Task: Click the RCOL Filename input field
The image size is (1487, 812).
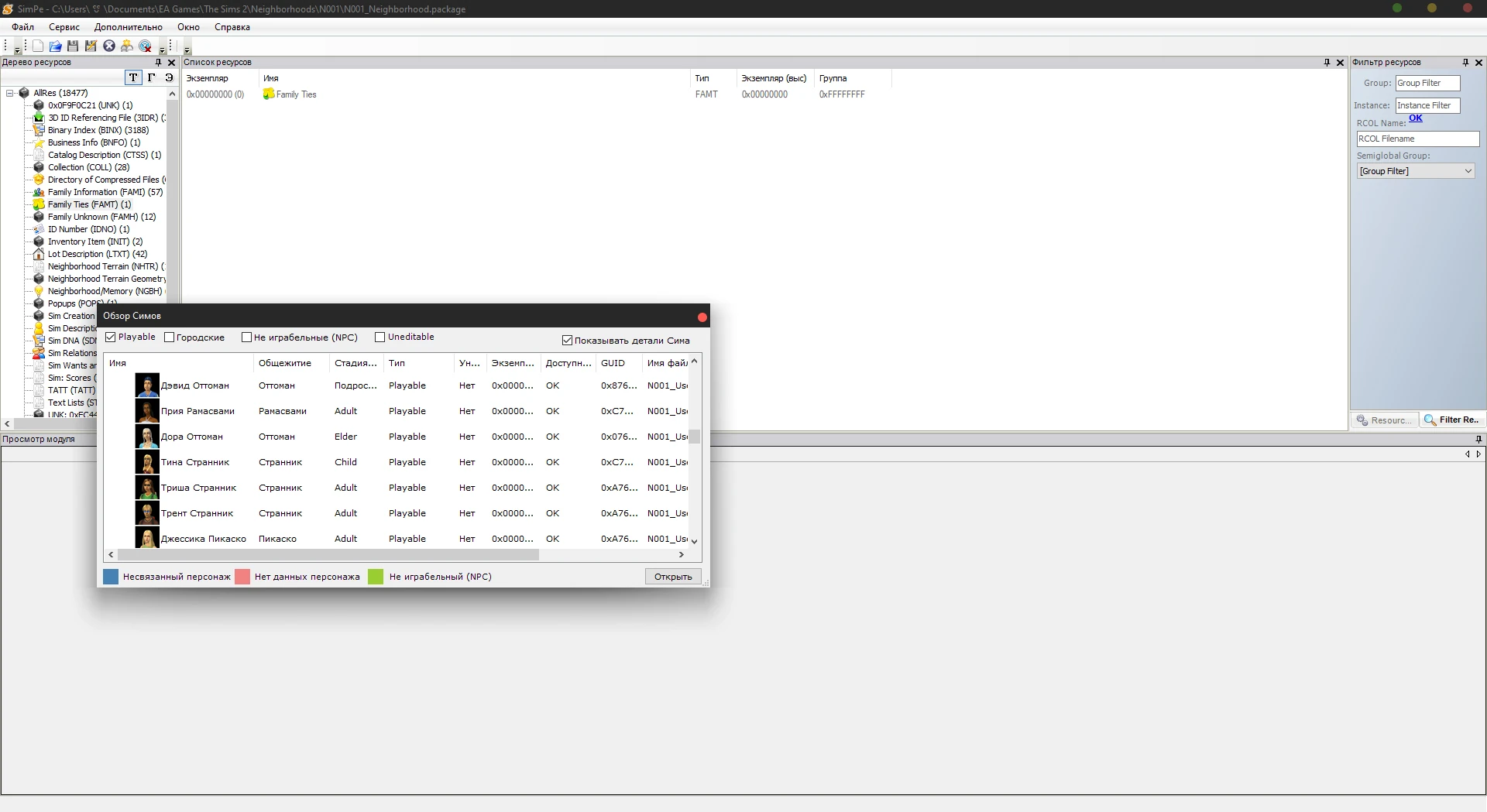Action: [x=1417, y=139]
